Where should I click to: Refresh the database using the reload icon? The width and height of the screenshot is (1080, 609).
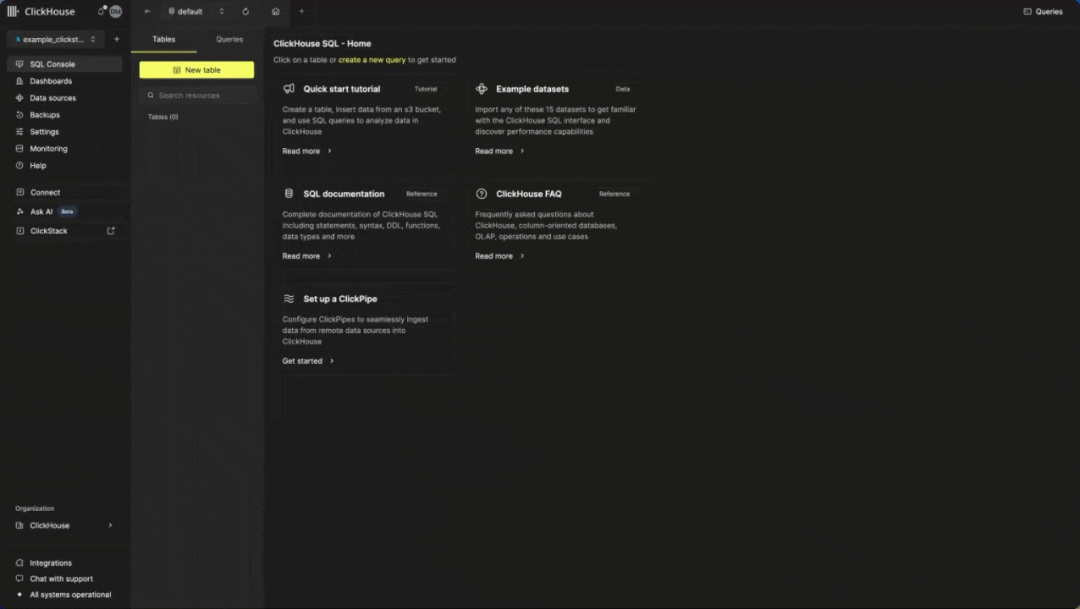[245, 11]
